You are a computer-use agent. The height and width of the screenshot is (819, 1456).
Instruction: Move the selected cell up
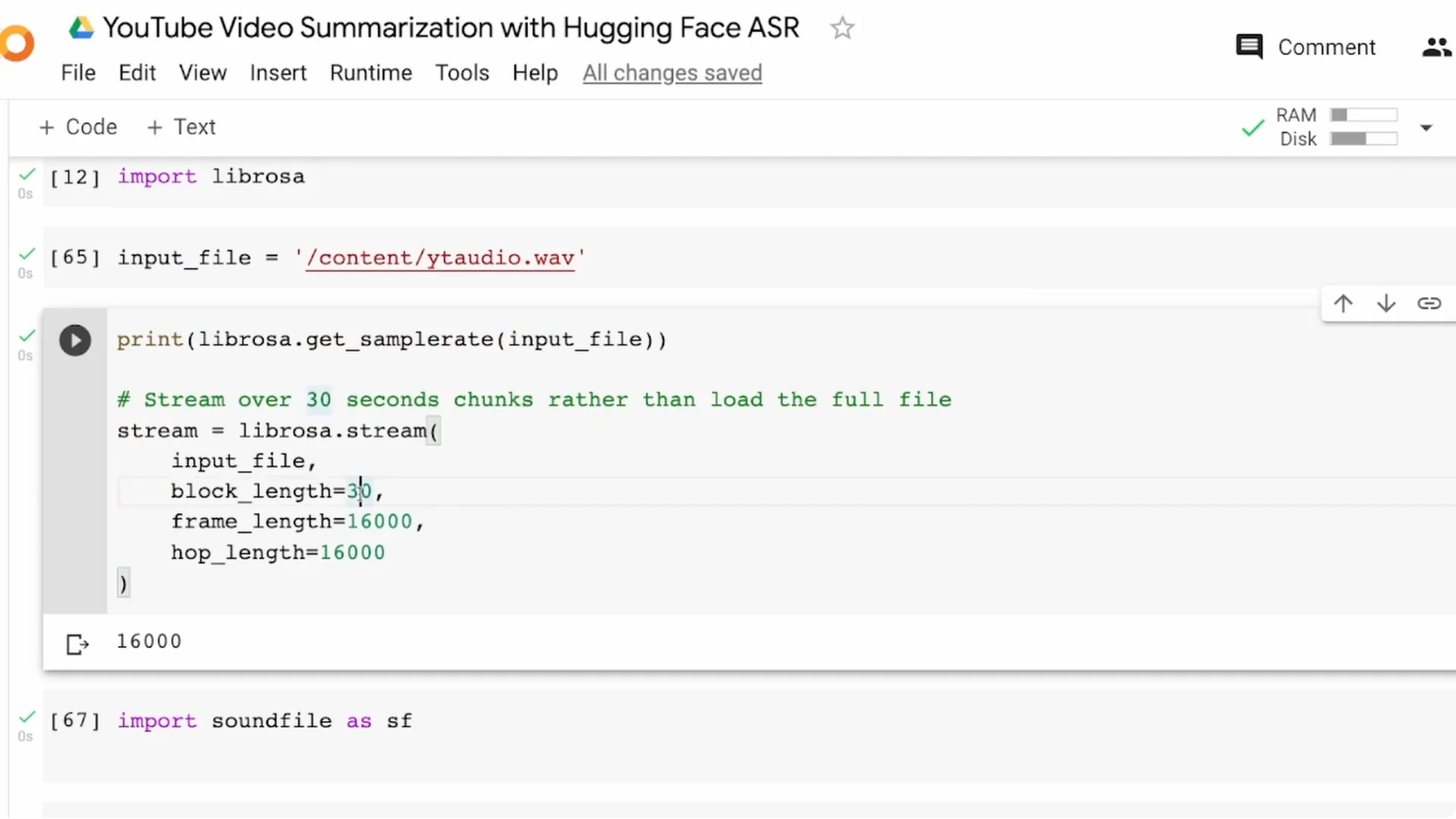[1343, 303]
